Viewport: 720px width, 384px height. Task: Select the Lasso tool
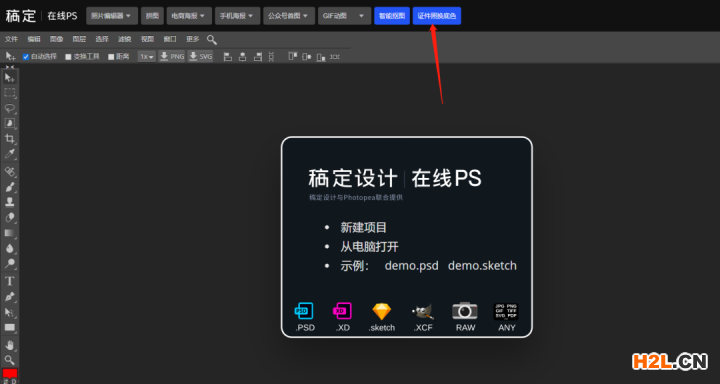(x=10, y=108)
